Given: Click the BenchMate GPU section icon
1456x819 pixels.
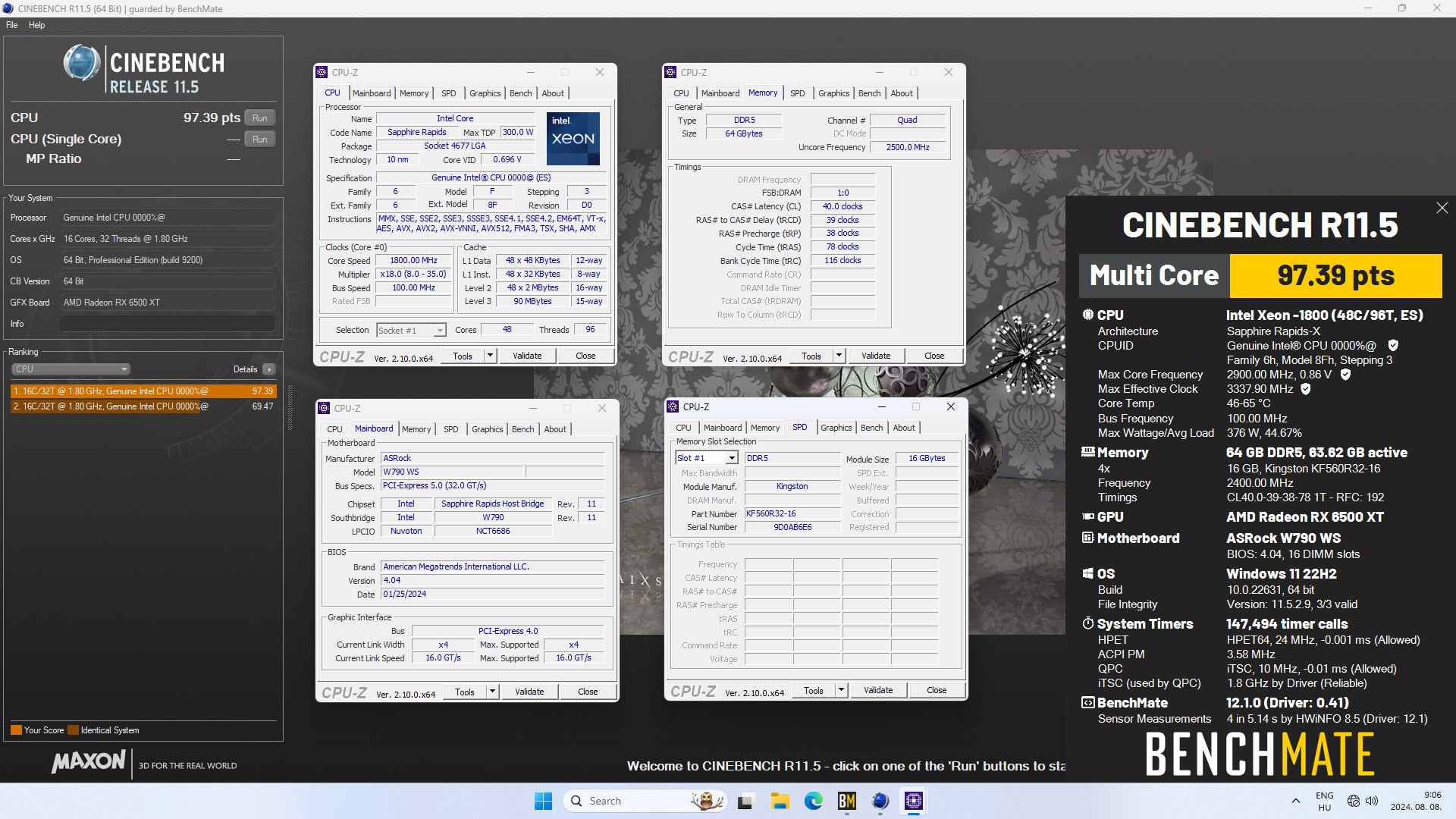Looking at the screenshot, I should 1088,516.
